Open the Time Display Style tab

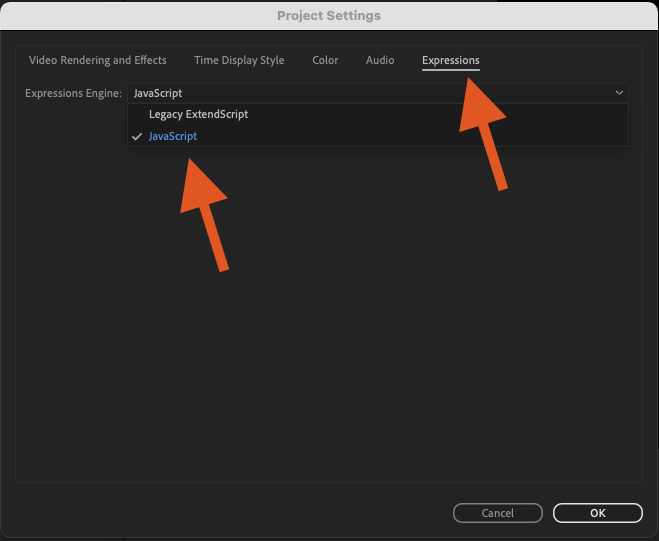tap(239, 60)
